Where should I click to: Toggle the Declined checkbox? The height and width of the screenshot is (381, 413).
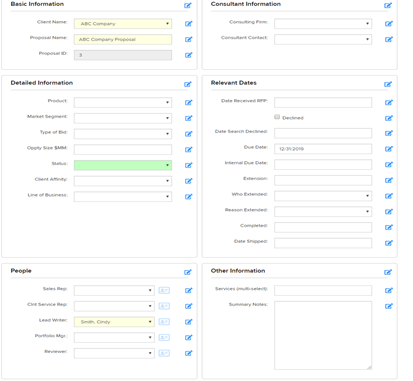tap(277, 117)
